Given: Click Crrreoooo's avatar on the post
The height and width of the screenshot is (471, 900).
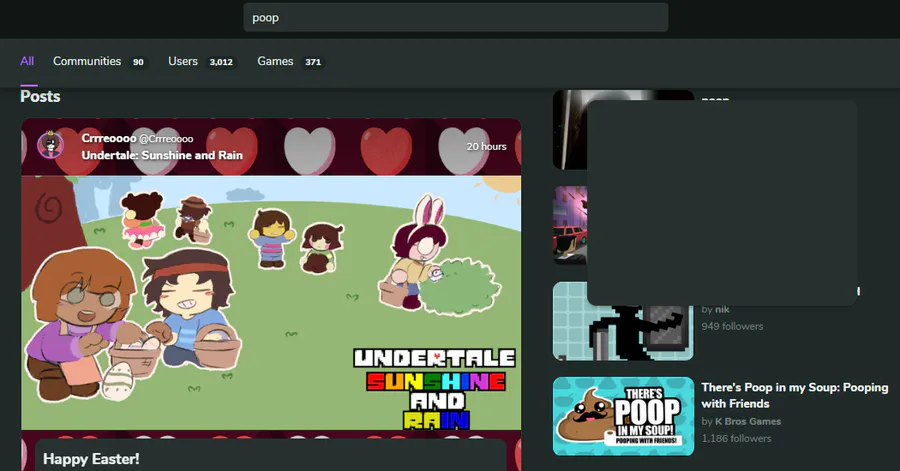Looking at the screenshot, I should (x=51, y=145).
